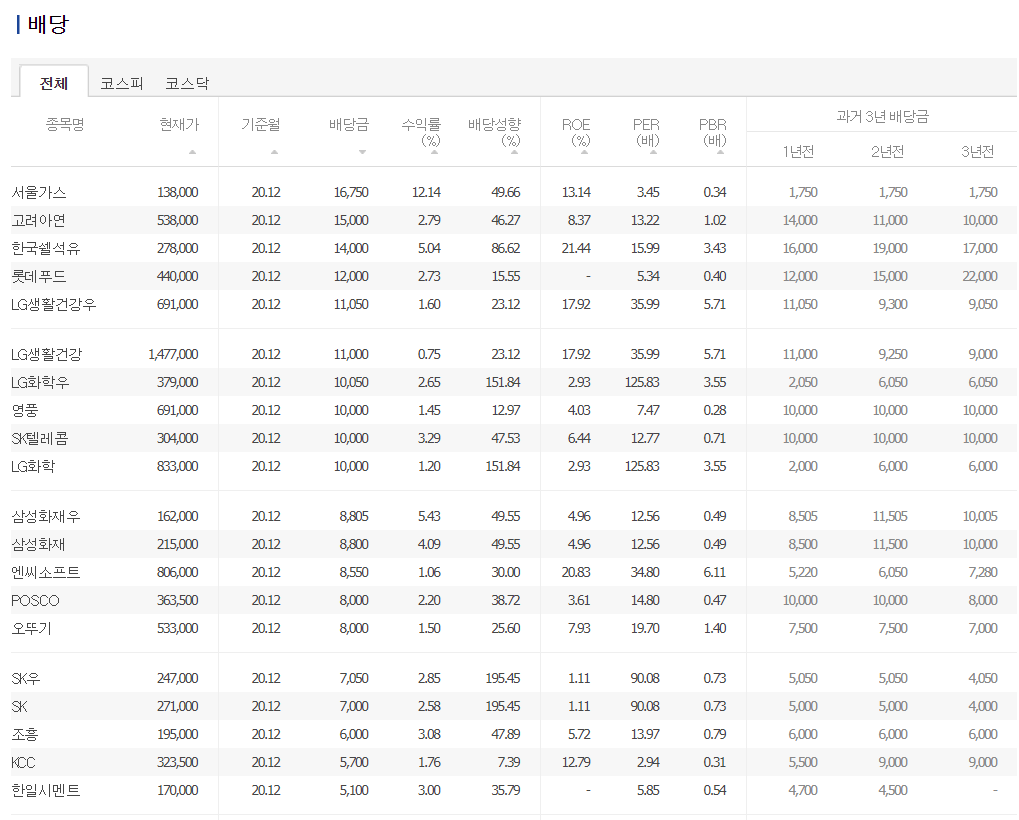
Task: Sort by PBR(배) using its arrow
Action: 720,152
